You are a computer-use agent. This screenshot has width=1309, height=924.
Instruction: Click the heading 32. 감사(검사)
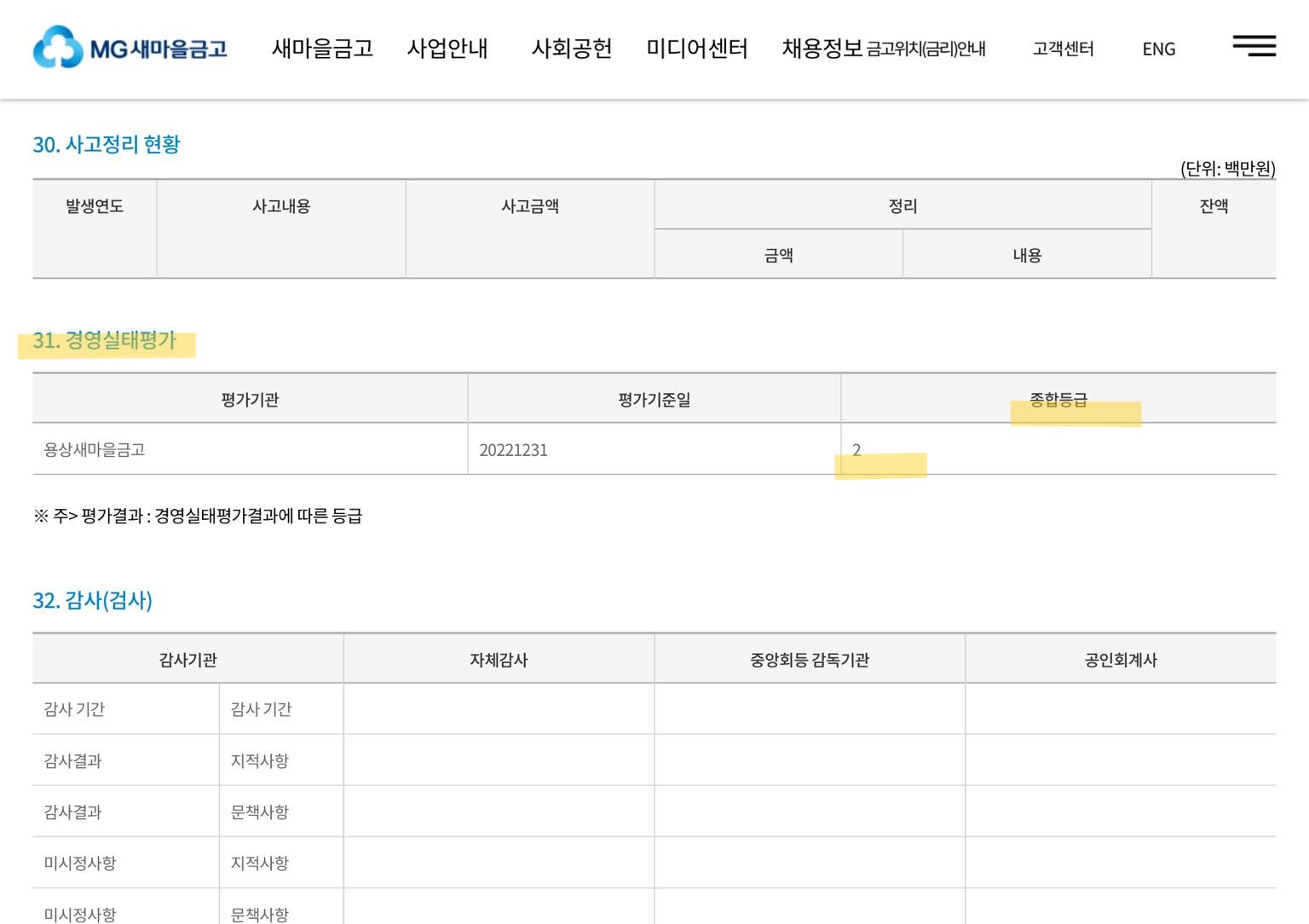click(x=92, y=601)
